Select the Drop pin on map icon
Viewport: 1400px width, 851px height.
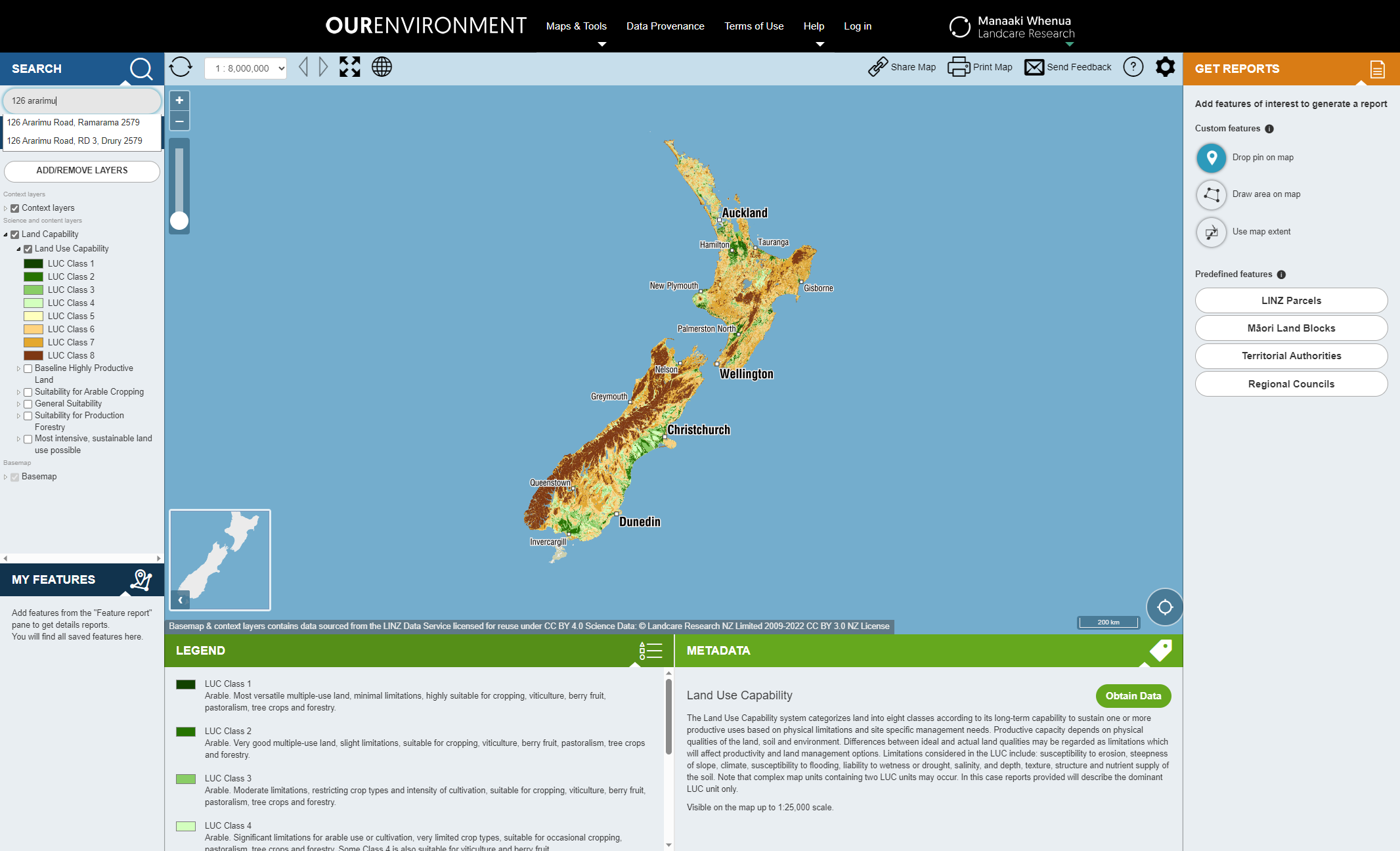coord(1212,158)
